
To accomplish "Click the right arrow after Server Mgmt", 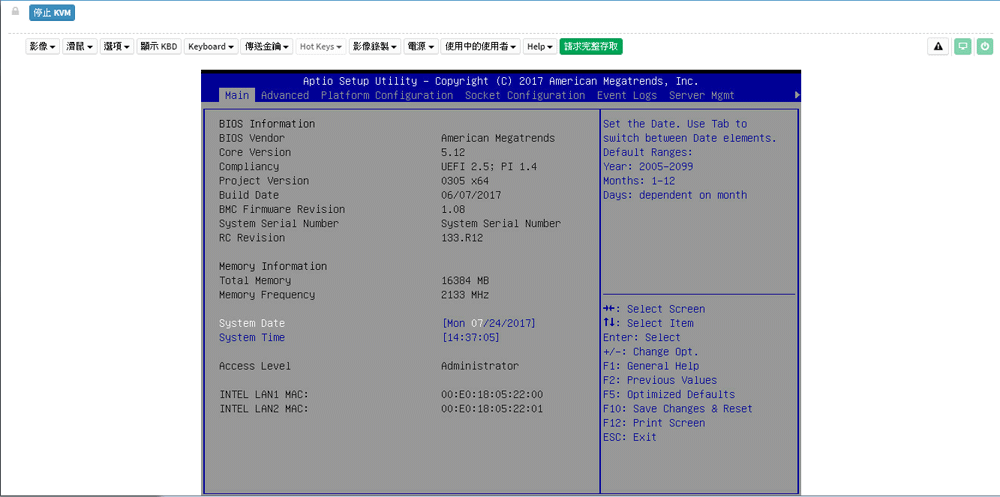I will [797, 96].
